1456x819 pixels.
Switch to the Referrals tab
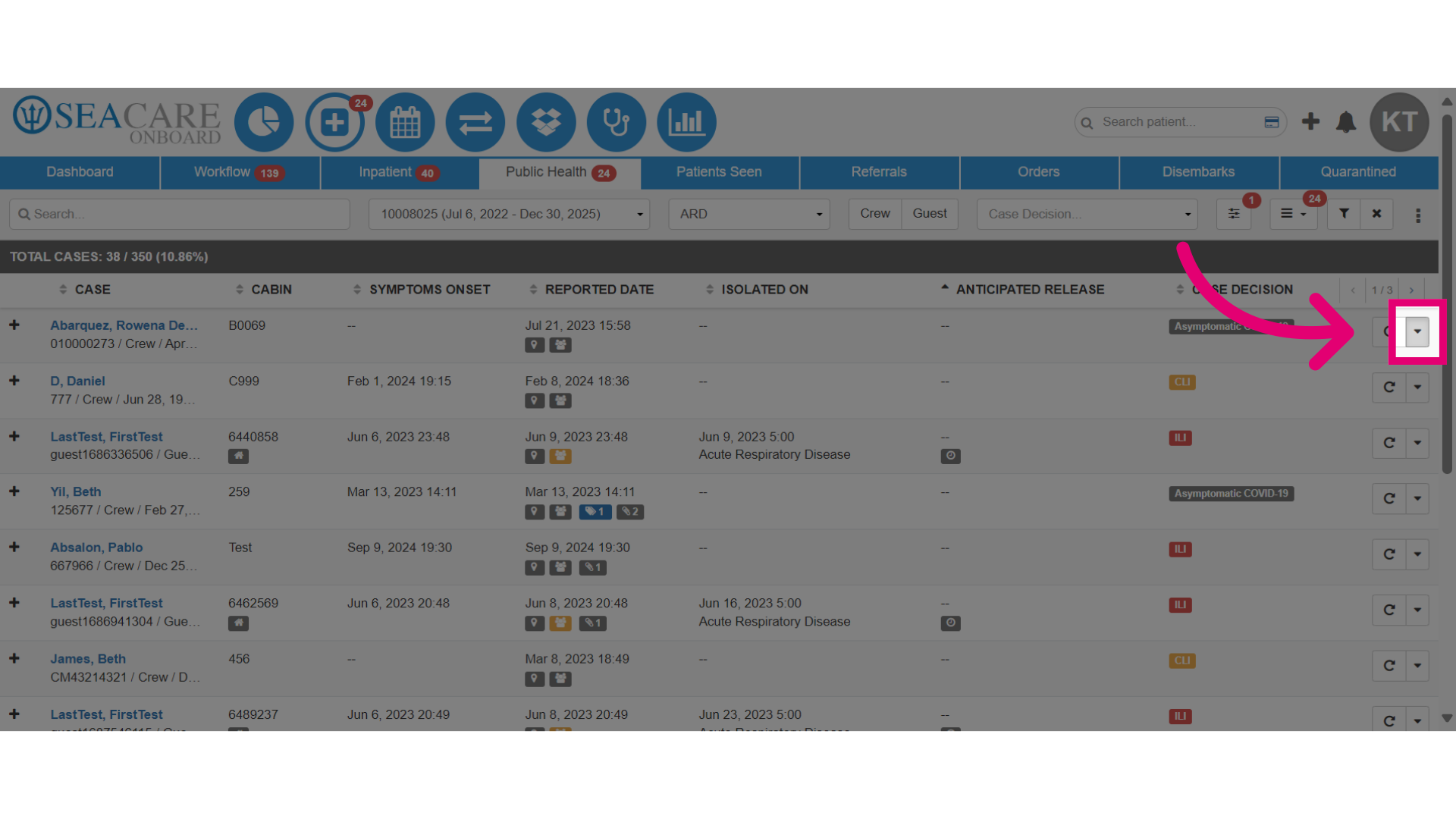pos(879,172)
